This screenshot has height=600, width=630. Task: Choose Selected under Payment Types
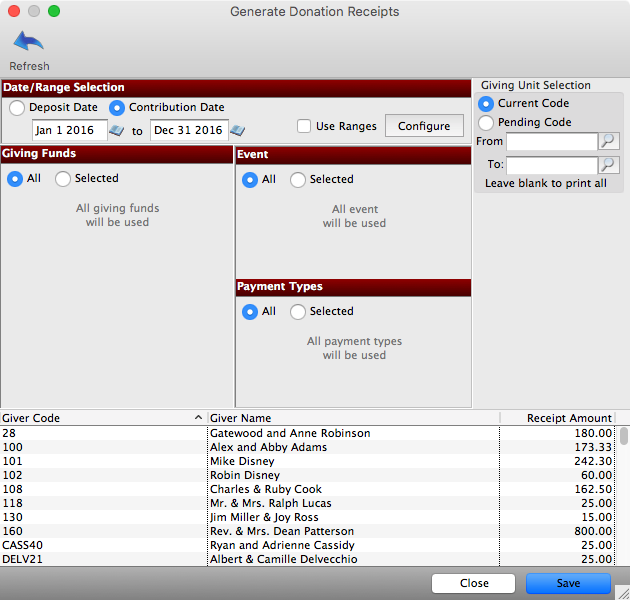pyautogui.click(x=298, y=312)
